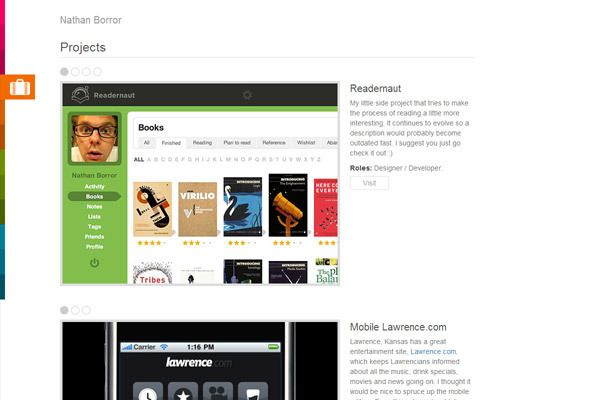Image resolution: width=600 pixels, height=400 pixels.
Task: Click the green battery icon in iPhone status bar
Action: pyautogui.click(x=274, y=347)
